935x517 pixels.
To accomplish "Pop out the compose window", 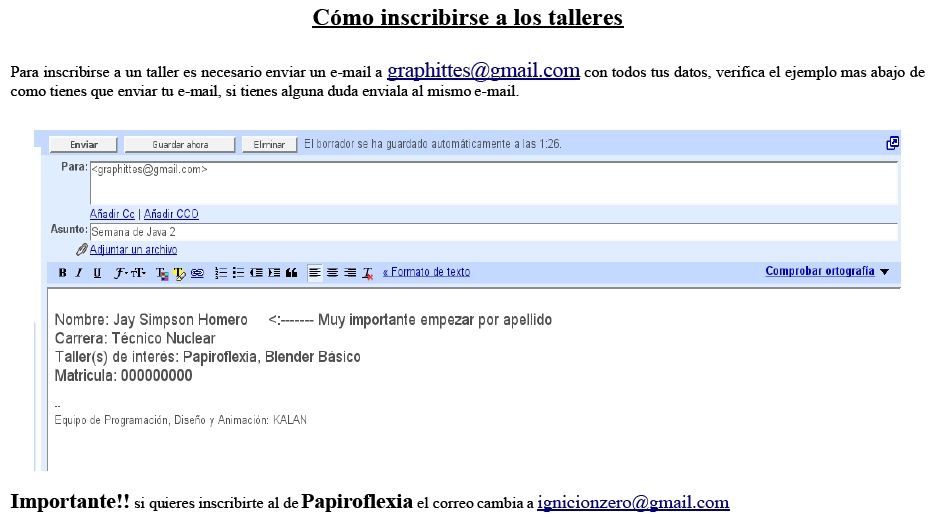I will tap(892, 143).
